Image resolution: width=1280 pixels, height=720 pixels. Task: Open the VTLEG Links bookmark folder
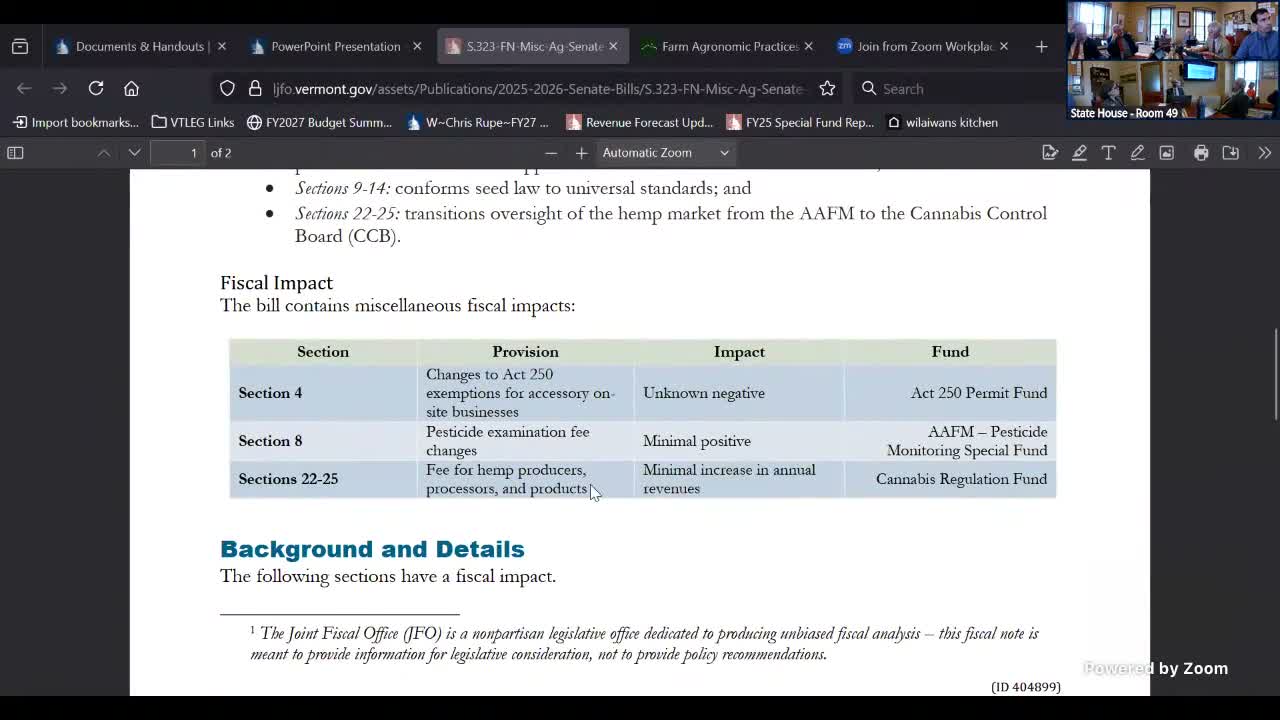pyautogui.click(x=193, y=122)
